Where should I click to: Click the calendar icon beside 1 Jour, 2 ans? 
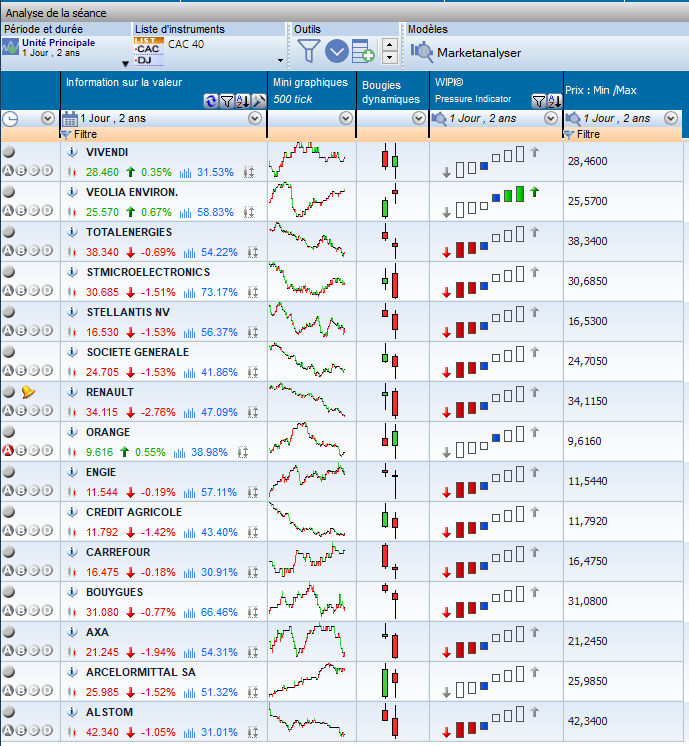70,118
